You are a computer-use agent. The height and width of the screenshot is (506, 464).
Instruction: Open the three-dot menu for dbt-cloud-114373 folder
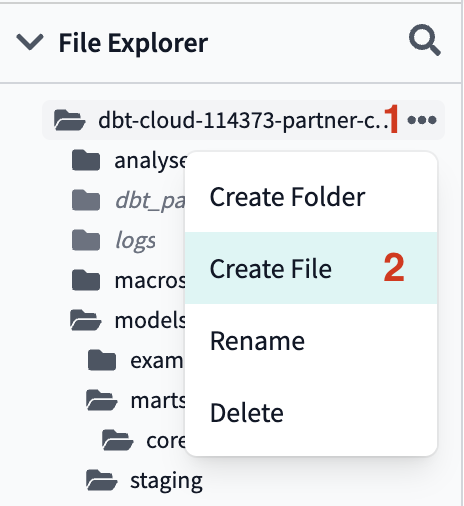(422, 120)
